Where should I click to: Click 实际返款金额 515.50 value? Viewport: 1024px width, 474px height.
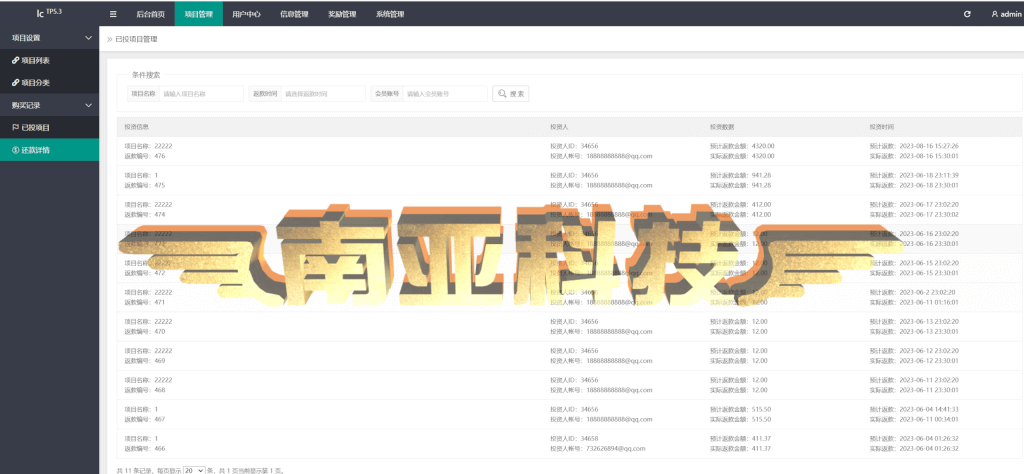tap(761, 419)
